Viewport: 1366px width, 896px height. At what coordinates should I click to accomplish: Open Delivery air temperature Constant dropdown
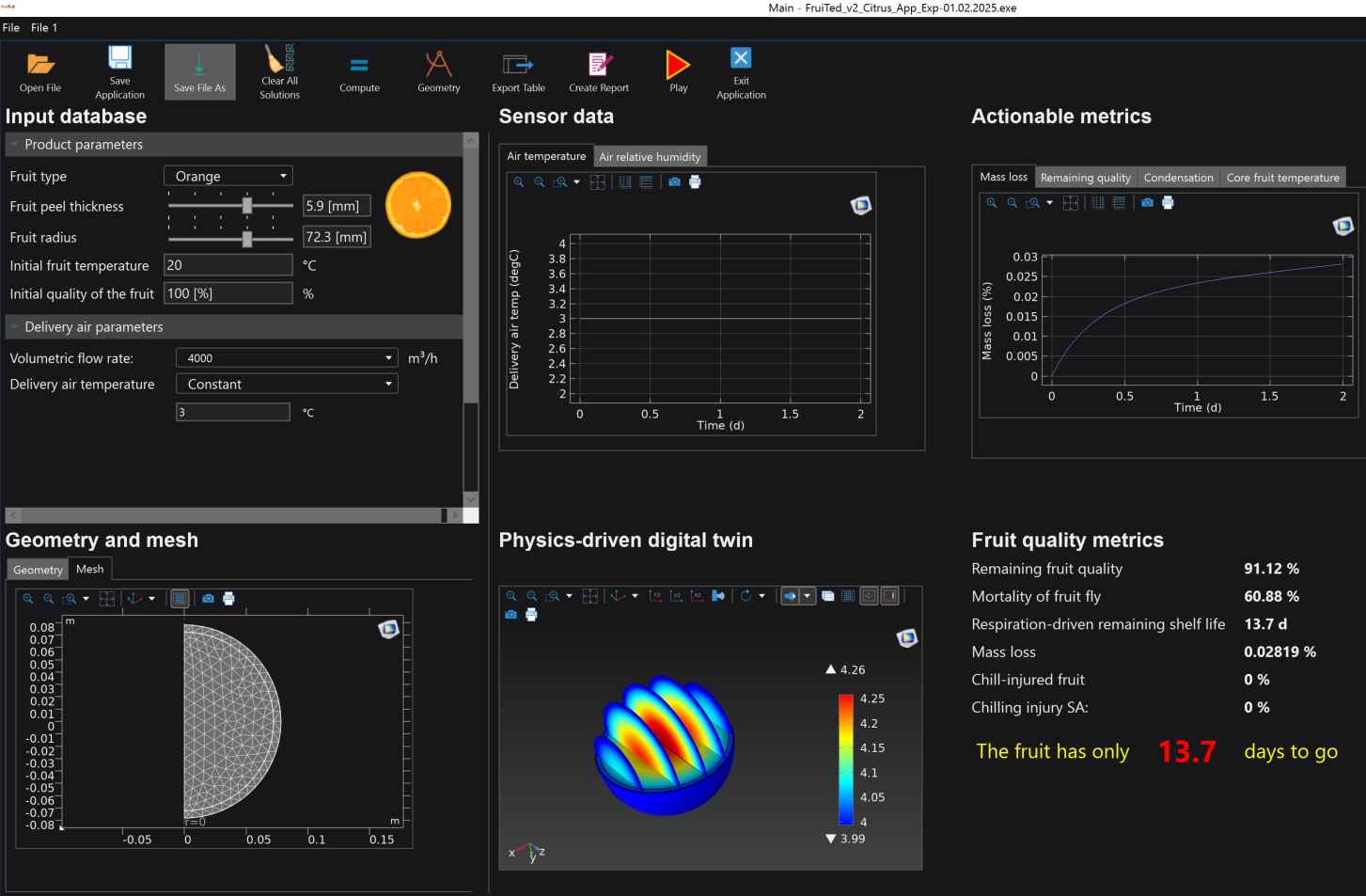[x=287, y=385]
